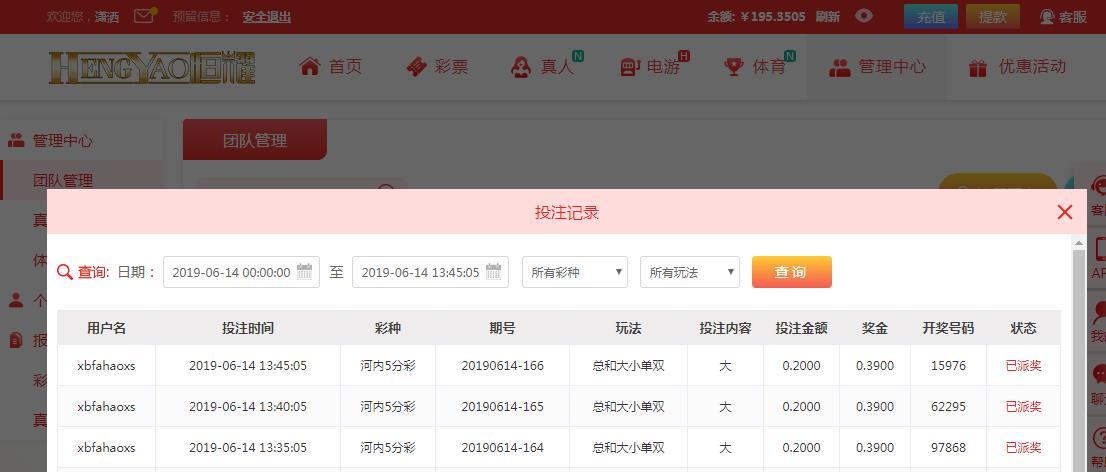1106x472 pixels.
Task: Open the mail envelope icon in header
Action: pos(144,16)
